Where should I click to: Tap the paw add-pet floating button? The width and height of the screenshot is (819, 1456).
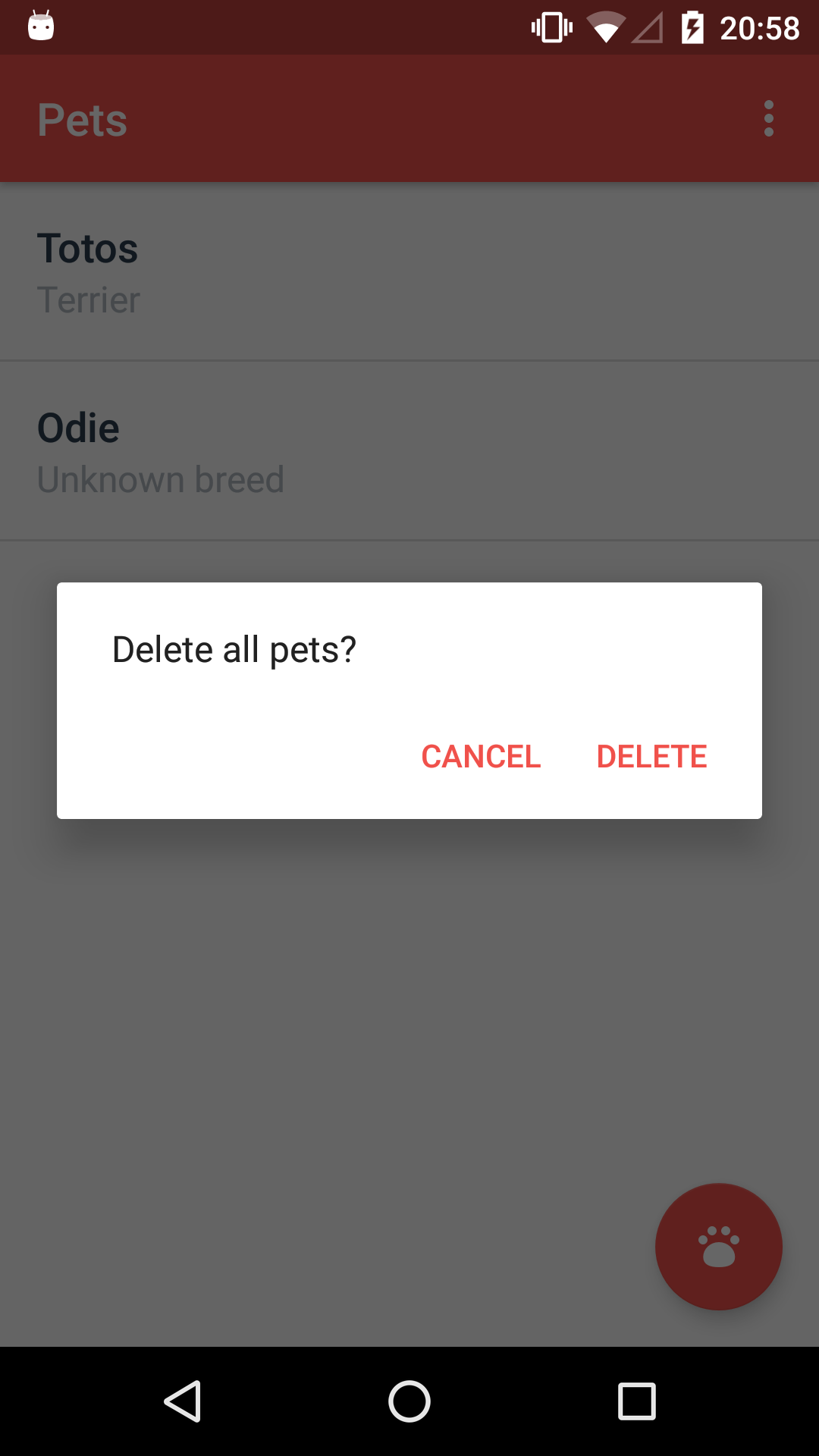tap(719, 1246)
